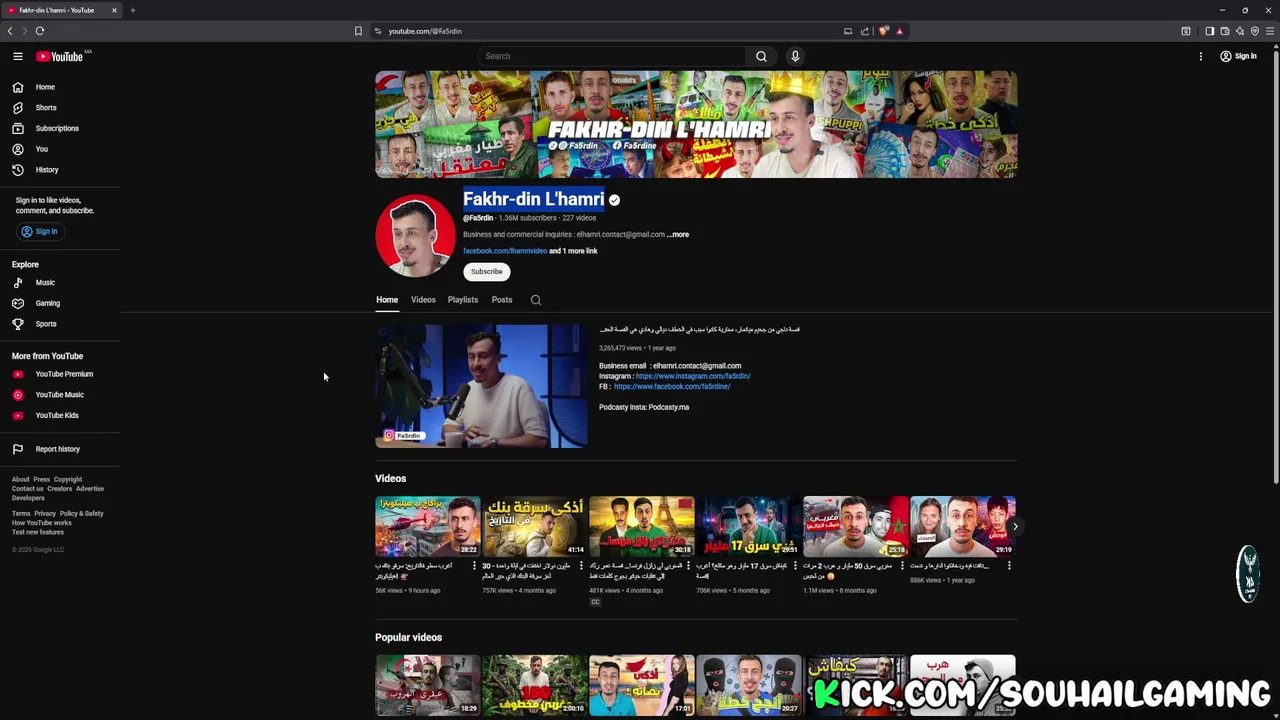Open options menu for the 30:18 video
The height and width of the screenshot is (720, 1280).
pyautogui.click(x=688, y=566)
